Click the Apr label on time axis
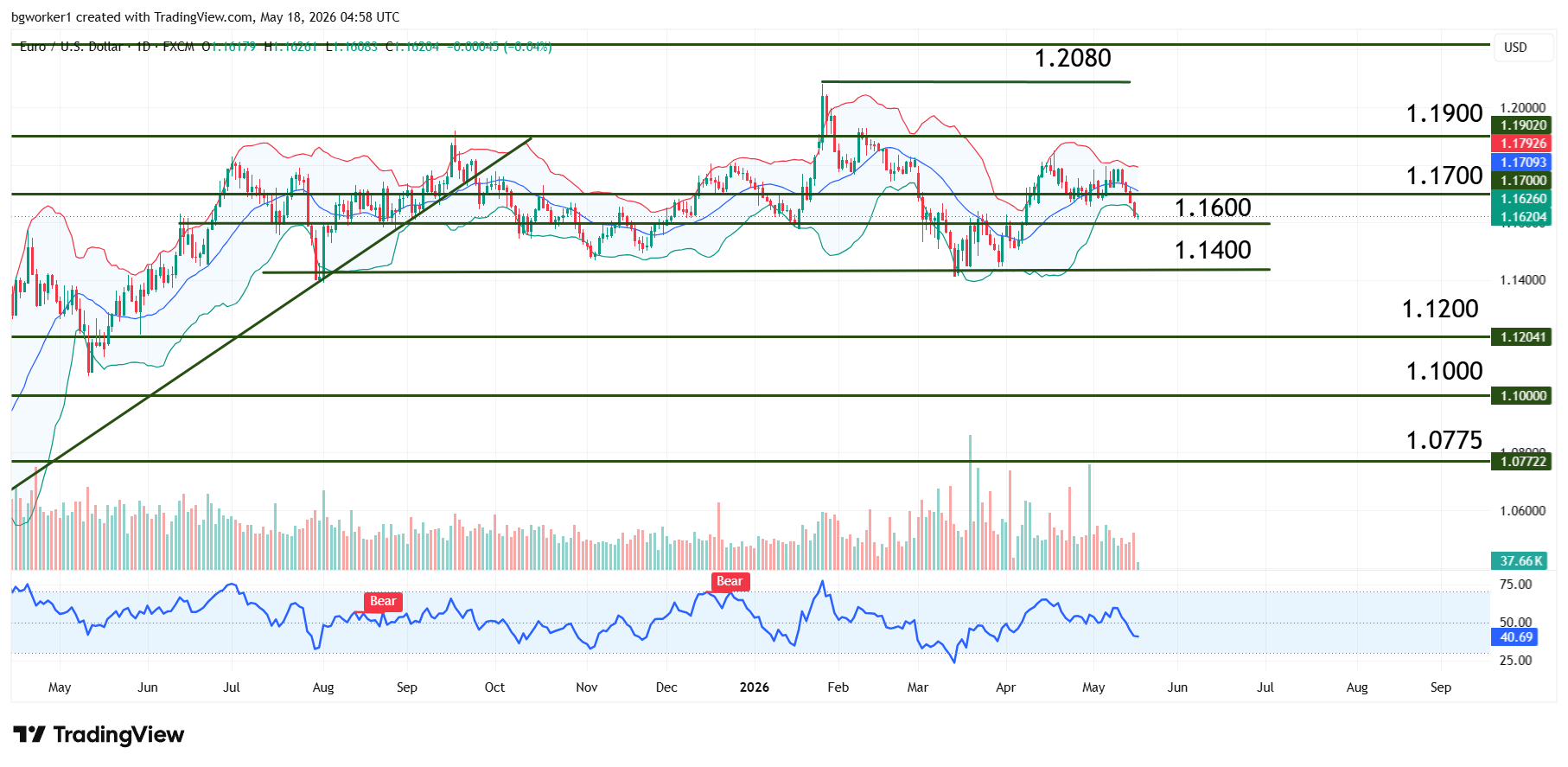The image size is (1568, 767). (x=1005, y=687)
